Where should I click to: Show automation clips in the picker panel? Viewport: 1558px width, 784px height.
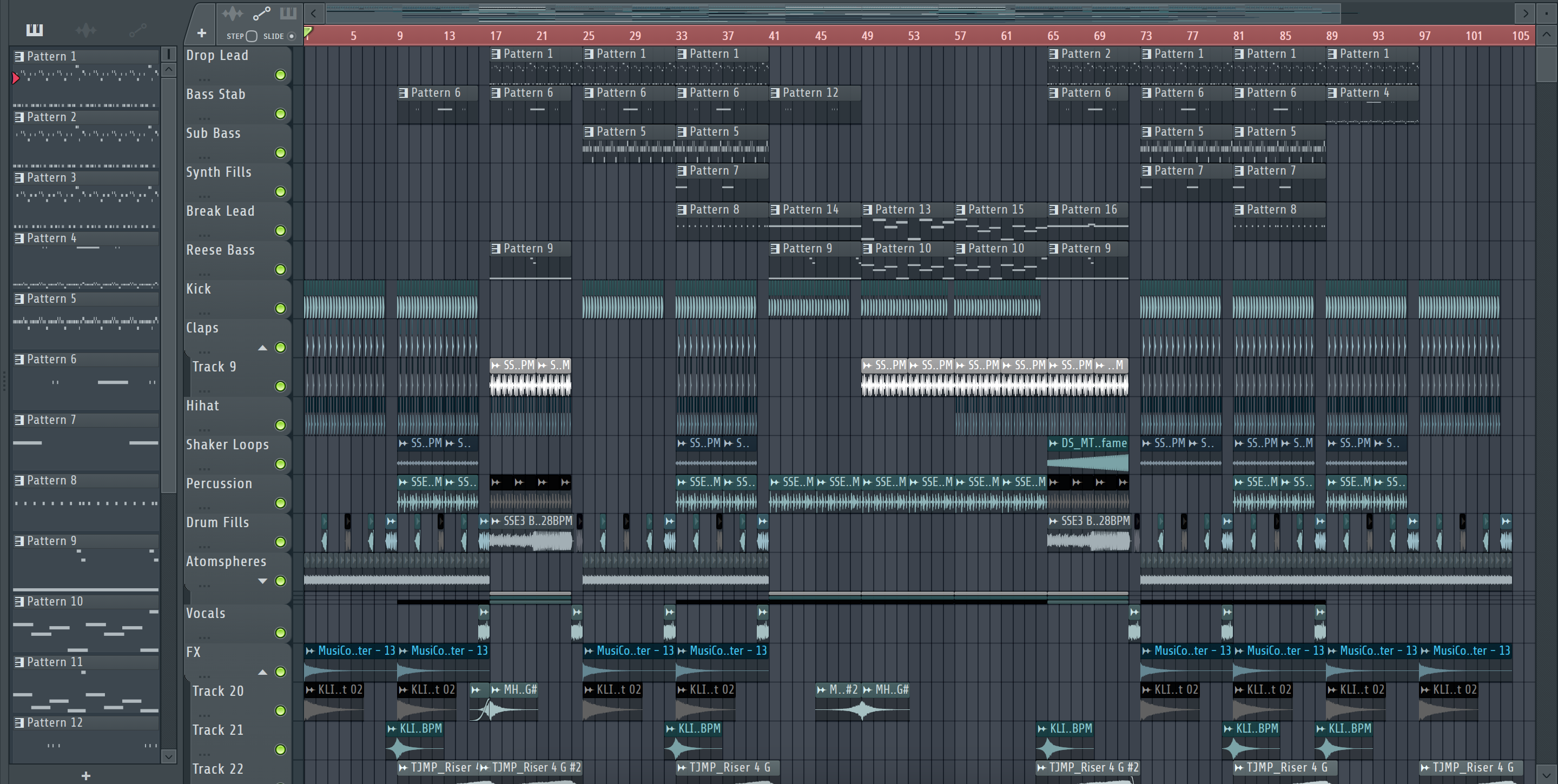point(137,30)
